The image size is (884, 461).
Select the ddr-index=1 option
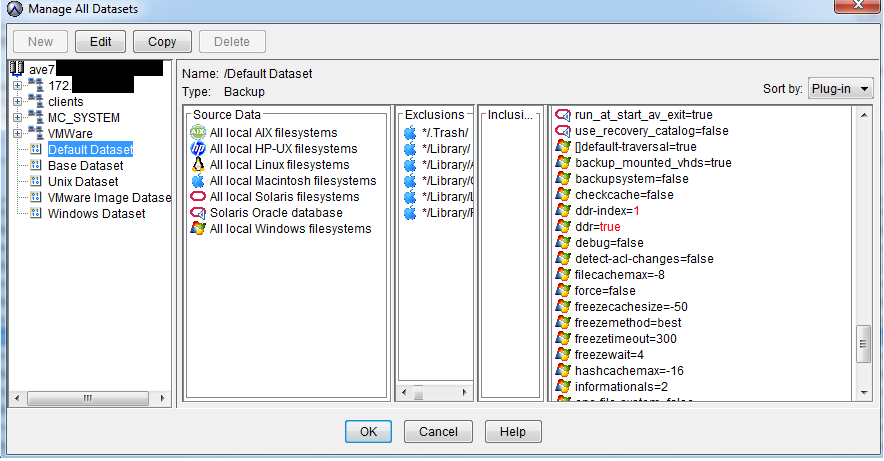click(607, 211)
